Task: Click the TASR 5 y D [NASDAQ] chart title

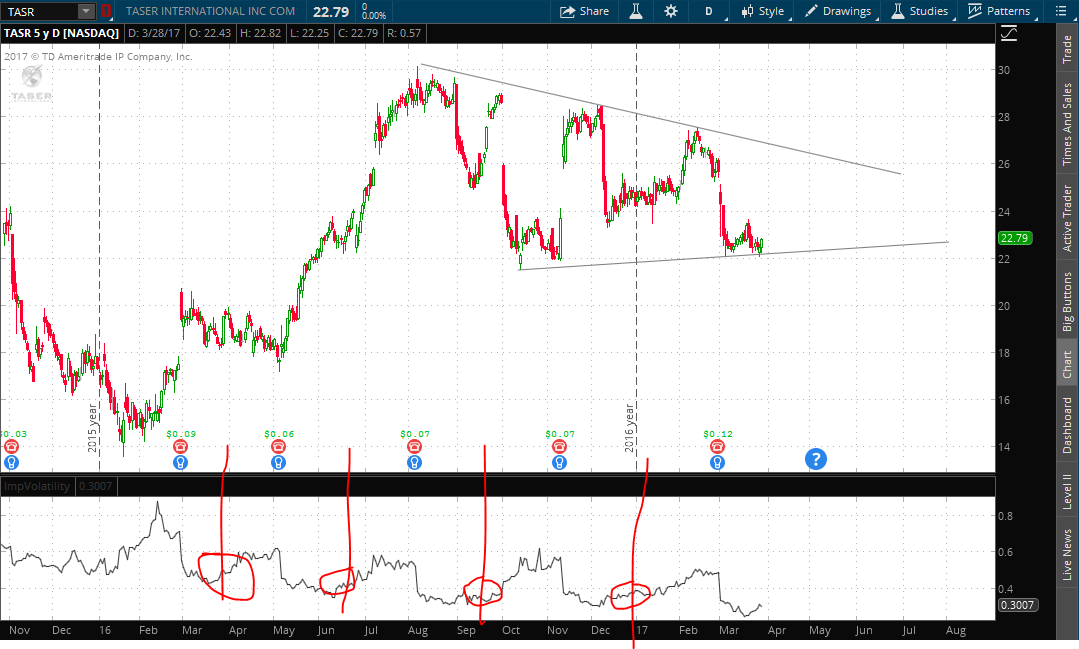Action: coord(61,33)
